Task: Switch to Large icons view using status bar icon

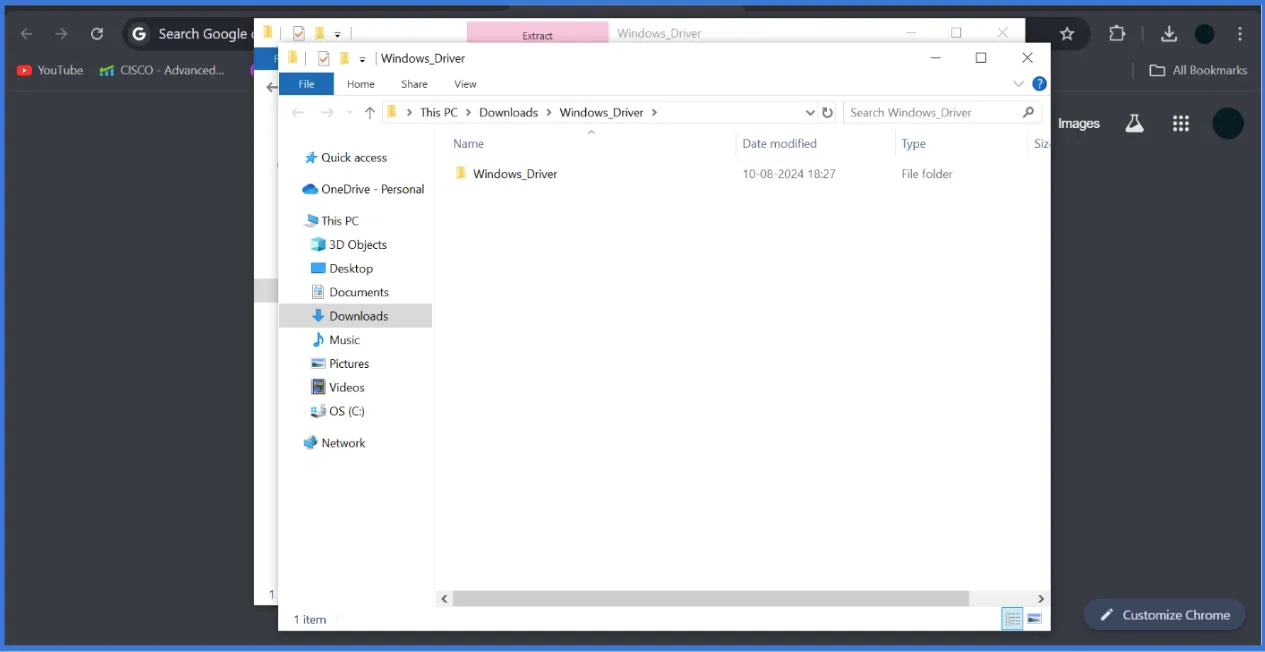Action: coord(1035,619)
